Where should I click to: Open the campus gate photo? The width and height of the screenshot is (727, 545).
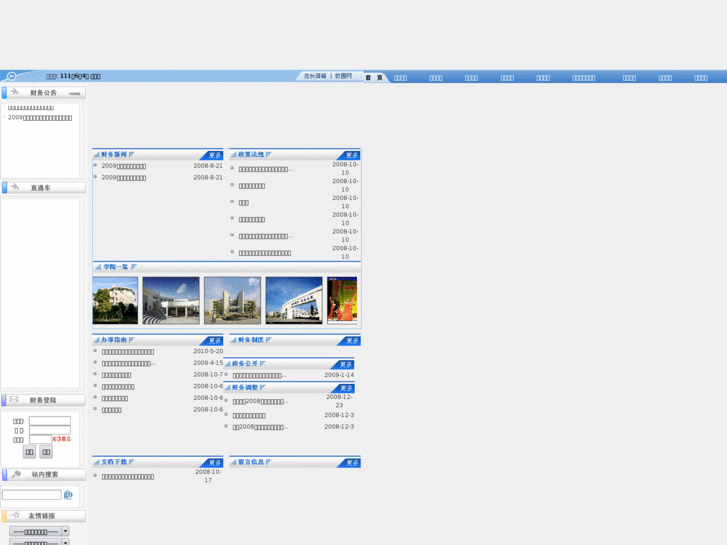coord(294,301)
